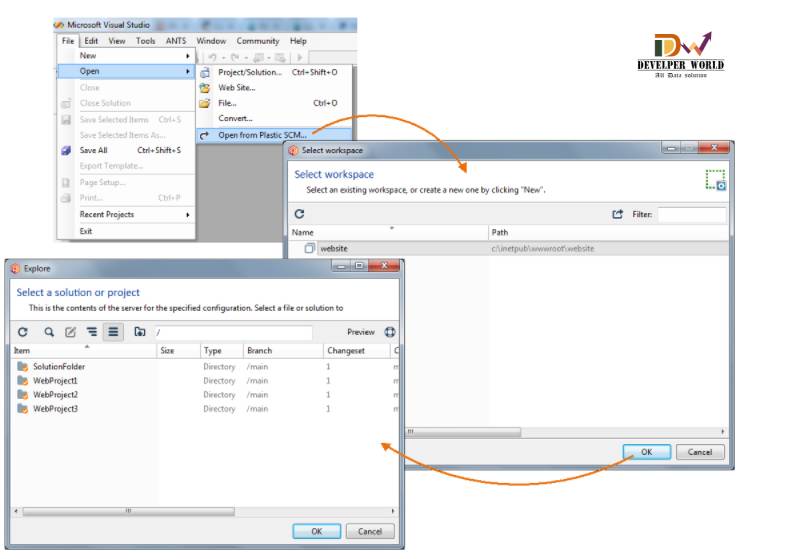Click Cancel in Explore dialog
This screenshot has width=796, height=559.
click(x=370, y=531)
